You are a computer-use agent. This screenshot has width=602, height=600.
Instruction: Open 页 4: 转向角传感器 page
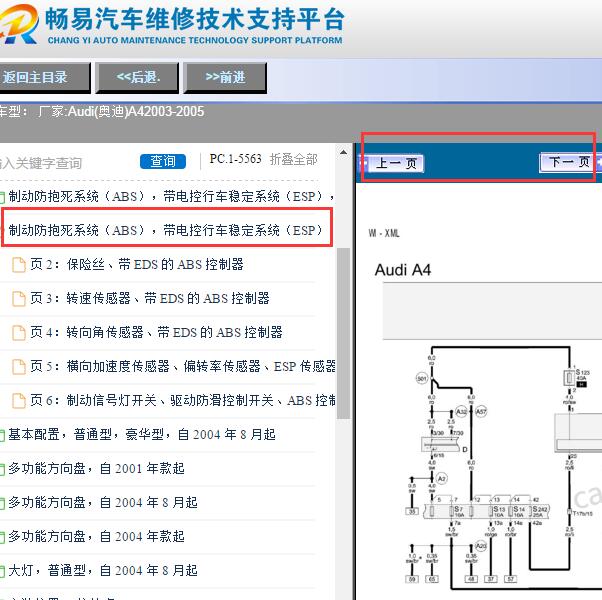[x=157, y=332]
